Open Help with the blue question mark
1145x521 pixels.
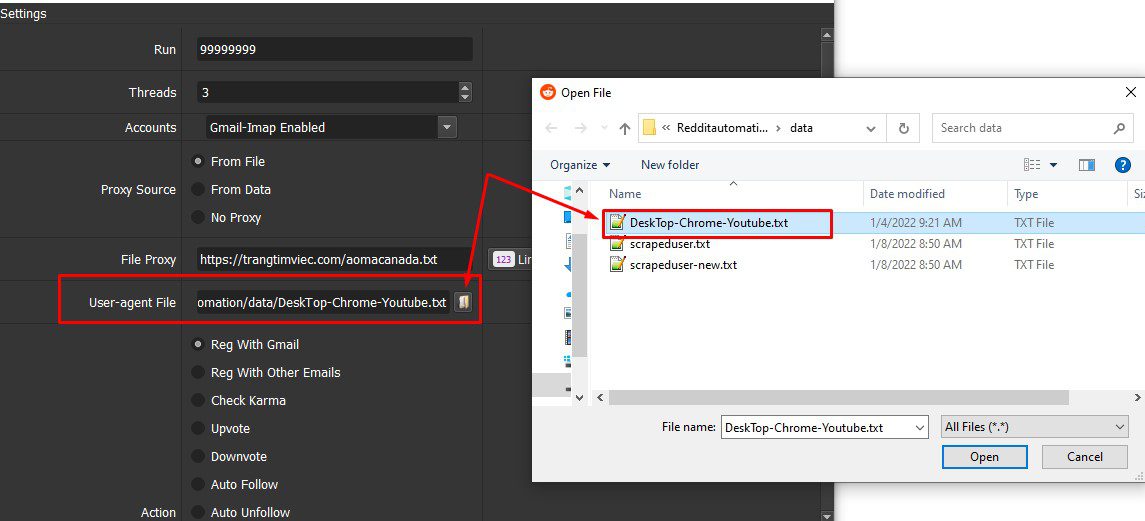click(1123, 165)
